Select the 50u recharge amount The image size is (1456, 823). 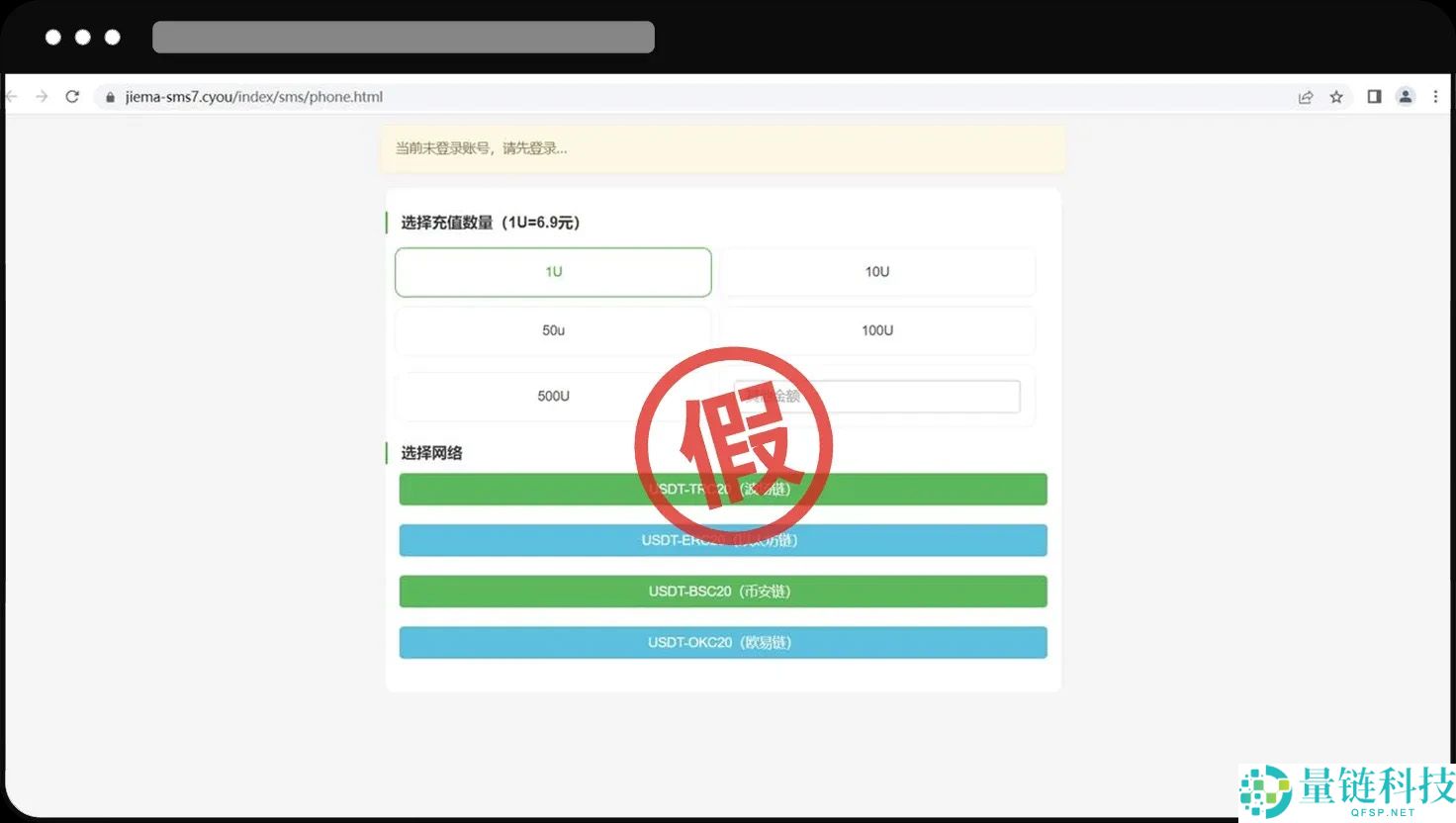552,330
